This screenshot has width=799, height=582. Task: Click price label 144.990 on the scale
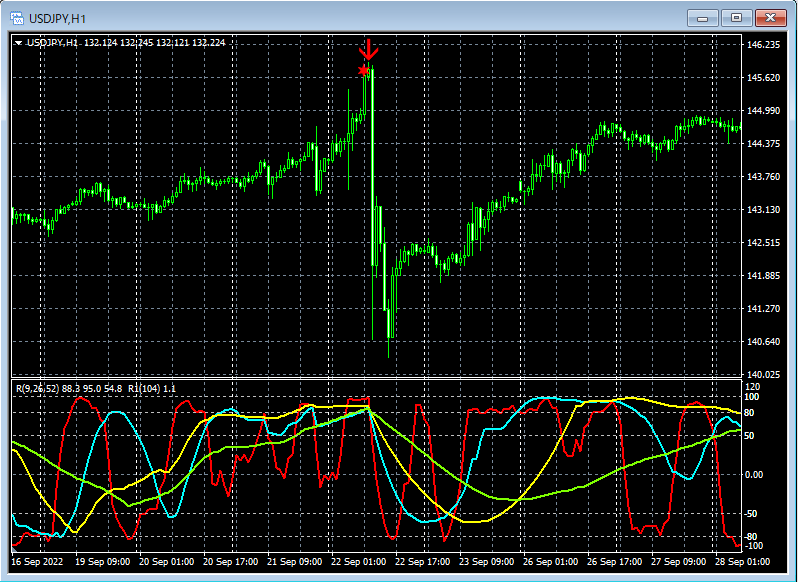[x=763, y=111]
